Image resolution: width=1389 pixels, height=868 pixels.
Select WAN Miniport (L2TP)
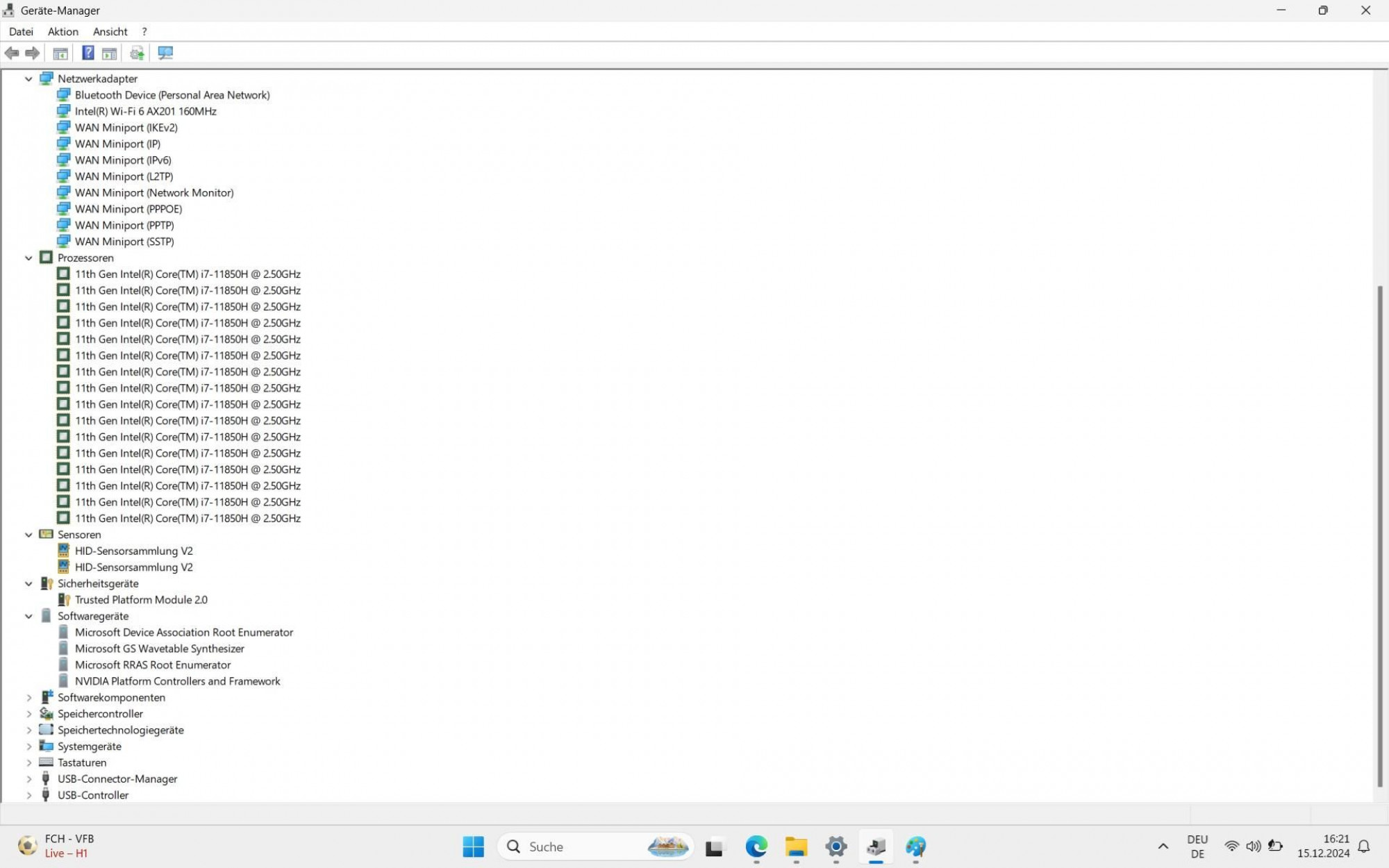[124, 176]
